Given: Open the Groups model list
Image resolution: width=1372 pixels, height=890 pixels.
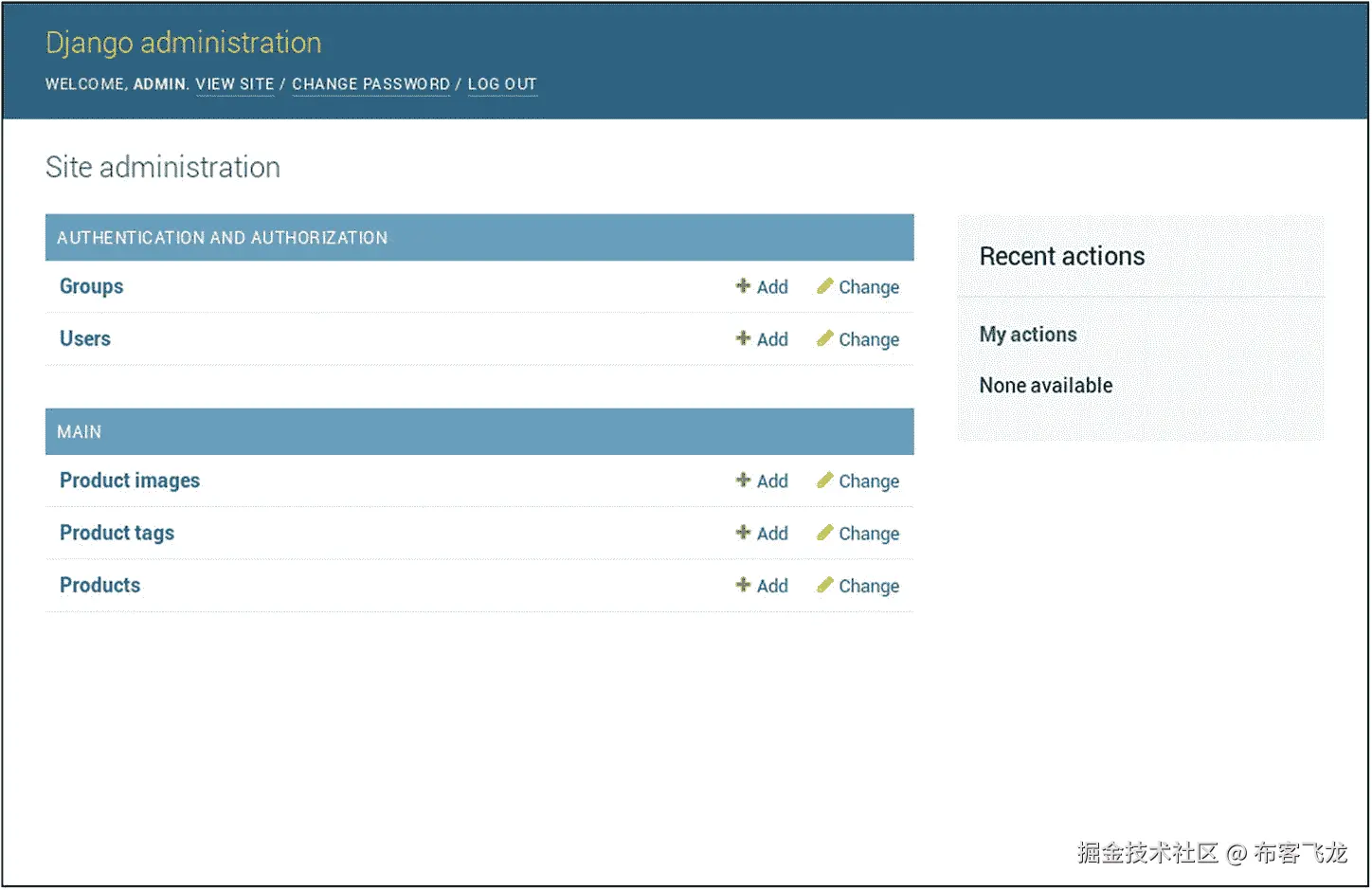Looking at the screenshot, I should (91, 286).
